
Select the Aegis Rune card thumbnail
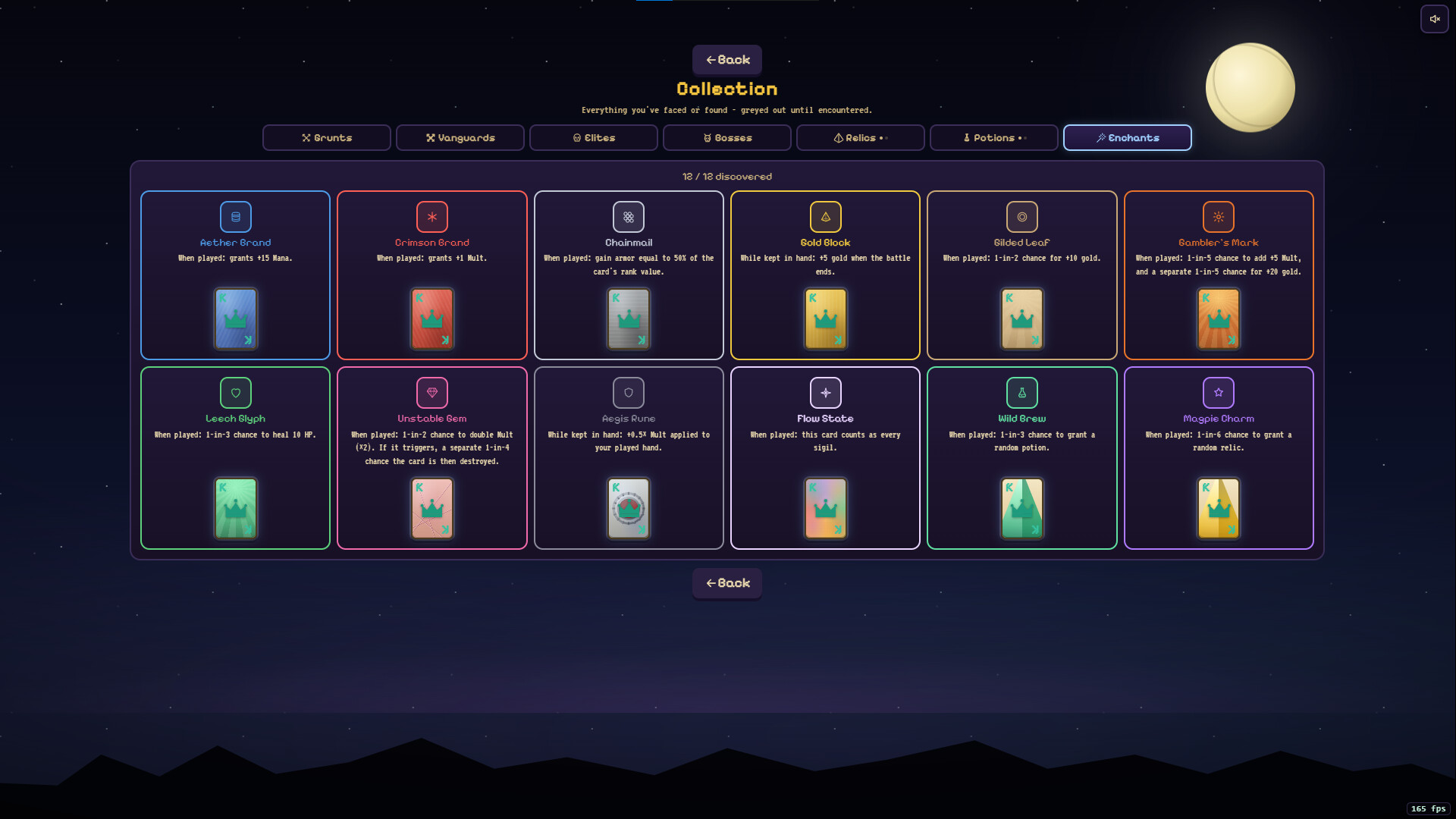629,508
